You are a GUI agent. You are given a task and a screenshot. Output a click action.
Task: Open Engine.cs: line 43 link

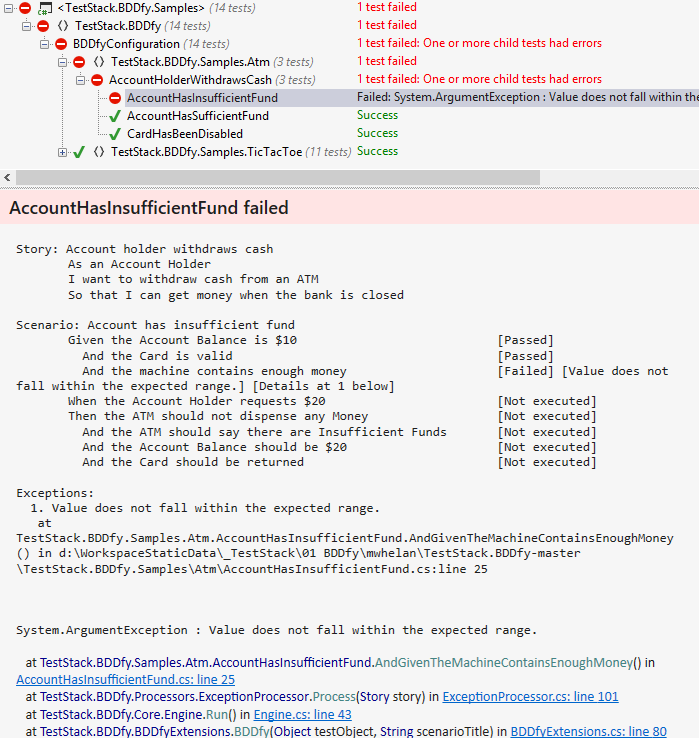(x=303, y=714)
